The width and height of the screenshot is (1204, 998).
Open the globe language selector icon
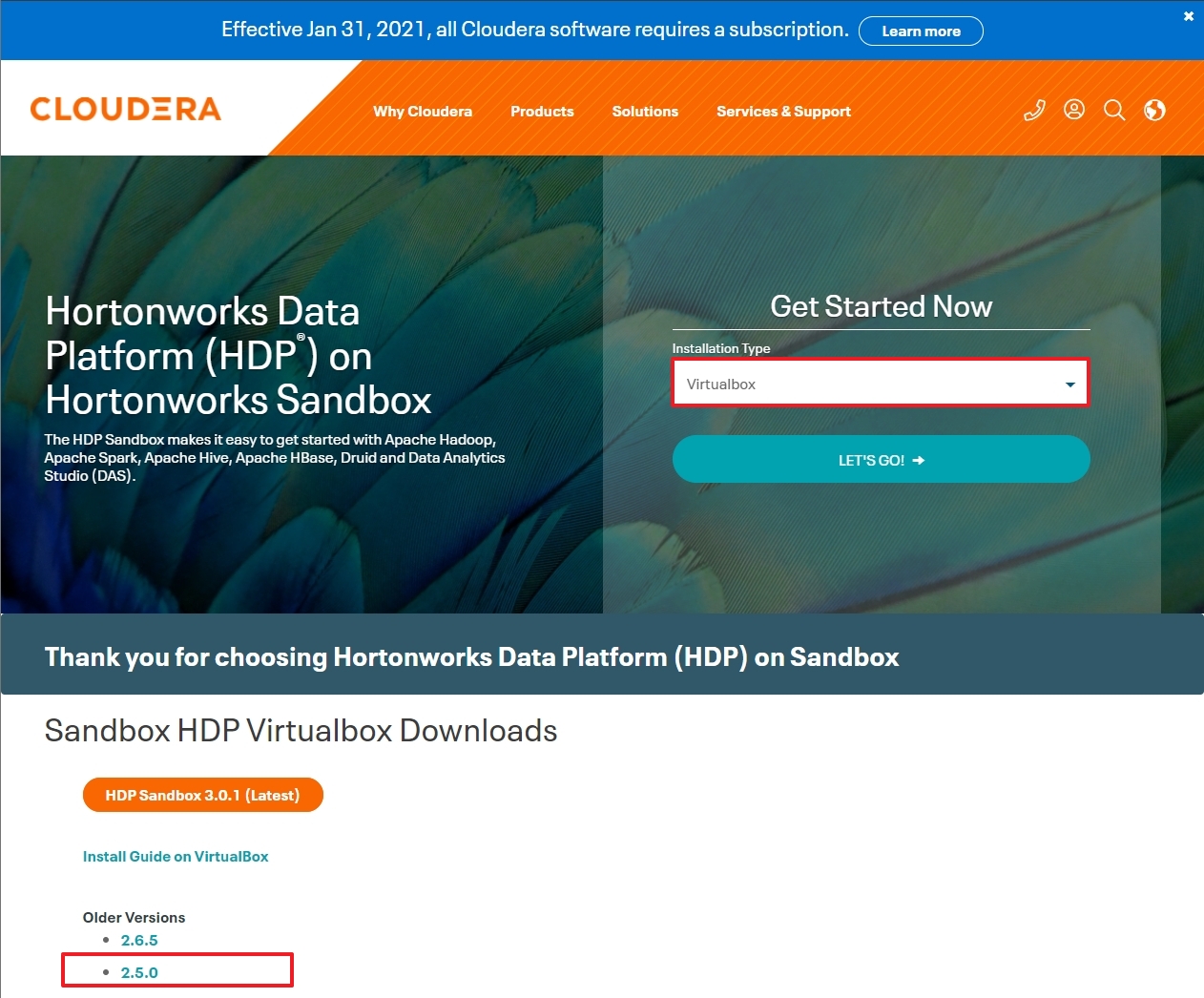click(x=1154, y=111)
